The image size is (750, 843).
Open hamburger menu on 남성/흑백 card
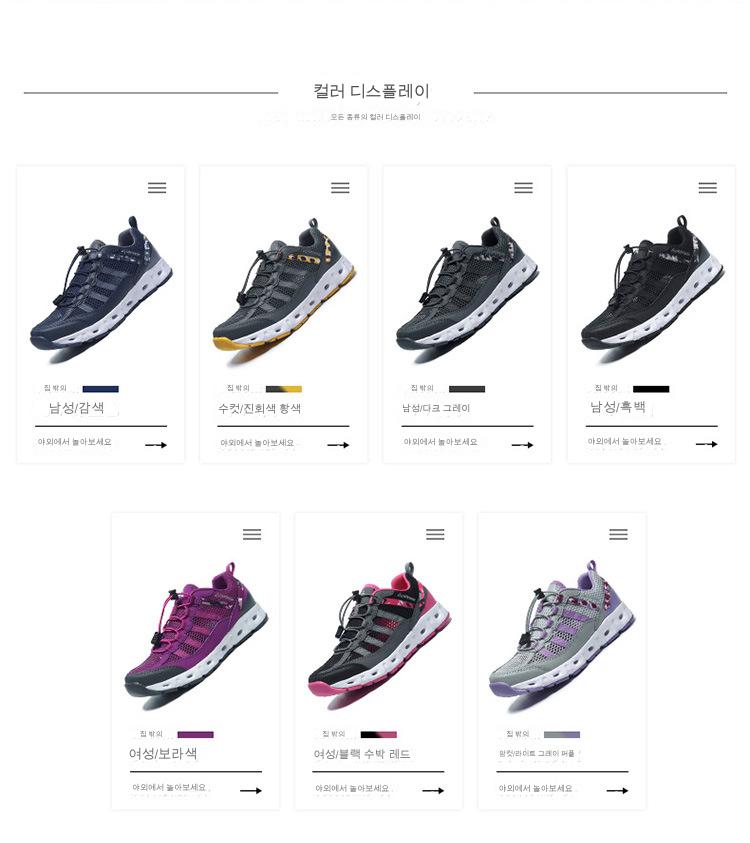point(708,188)
